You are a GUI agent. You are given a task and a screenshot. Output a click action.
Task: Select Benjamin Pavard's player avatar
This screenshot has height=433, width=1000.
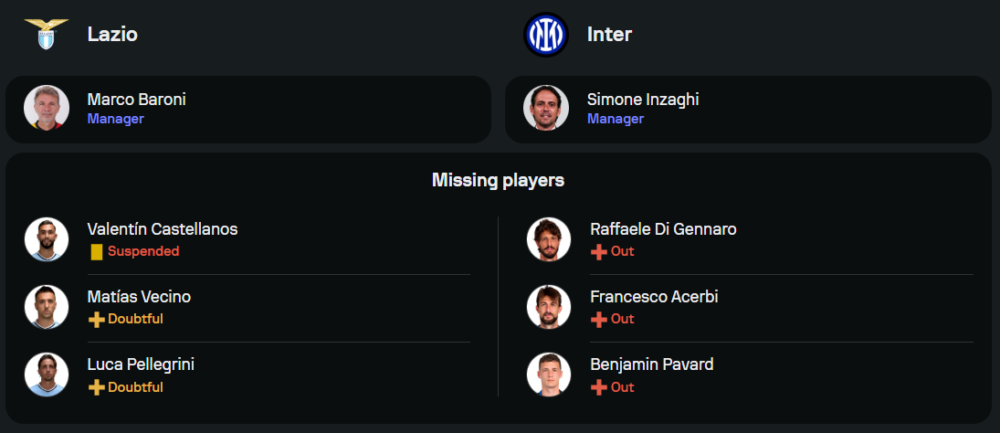click(x=549, y=375)
